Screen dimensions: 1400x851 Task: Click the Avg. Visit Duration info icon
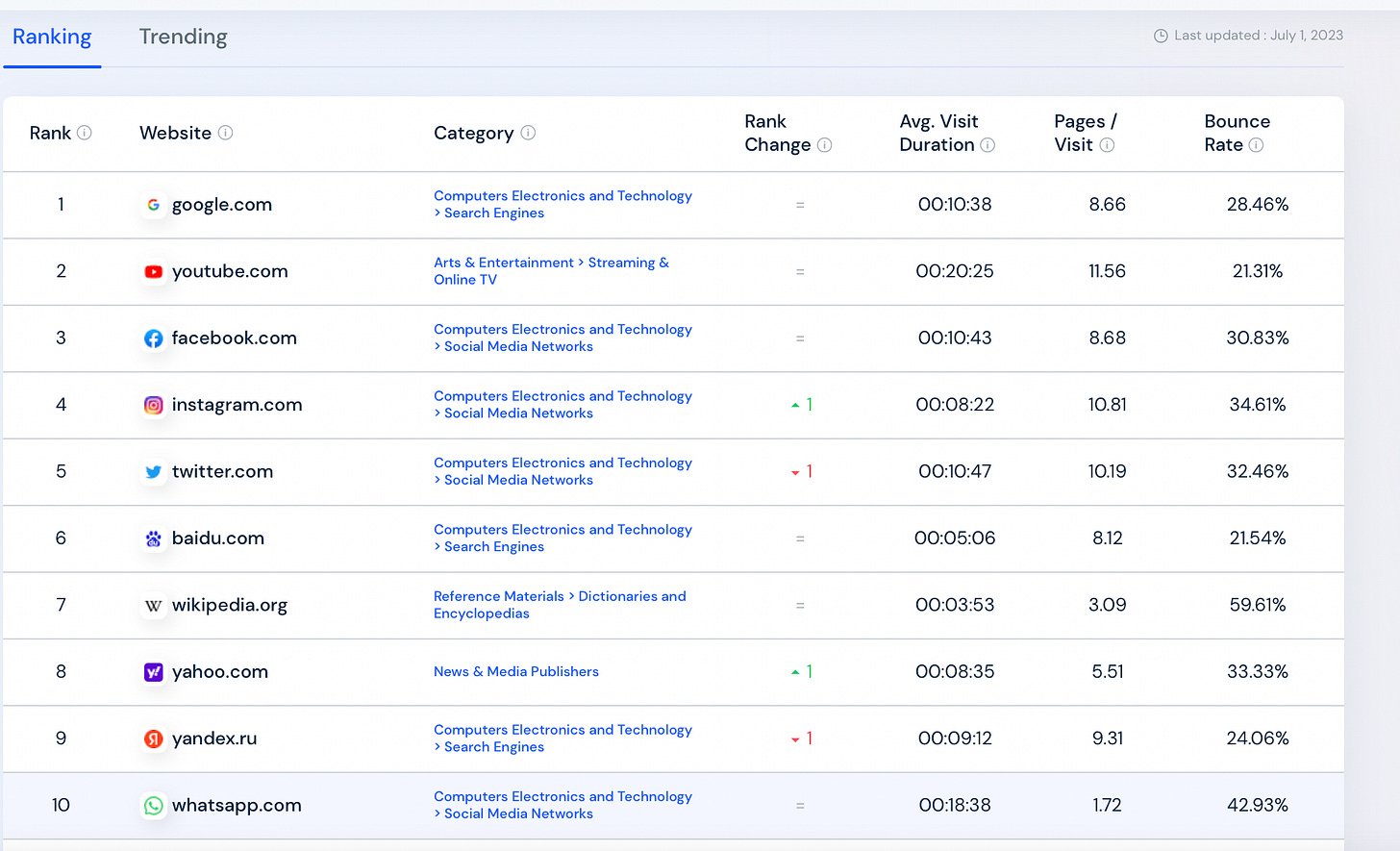(987, 145)
